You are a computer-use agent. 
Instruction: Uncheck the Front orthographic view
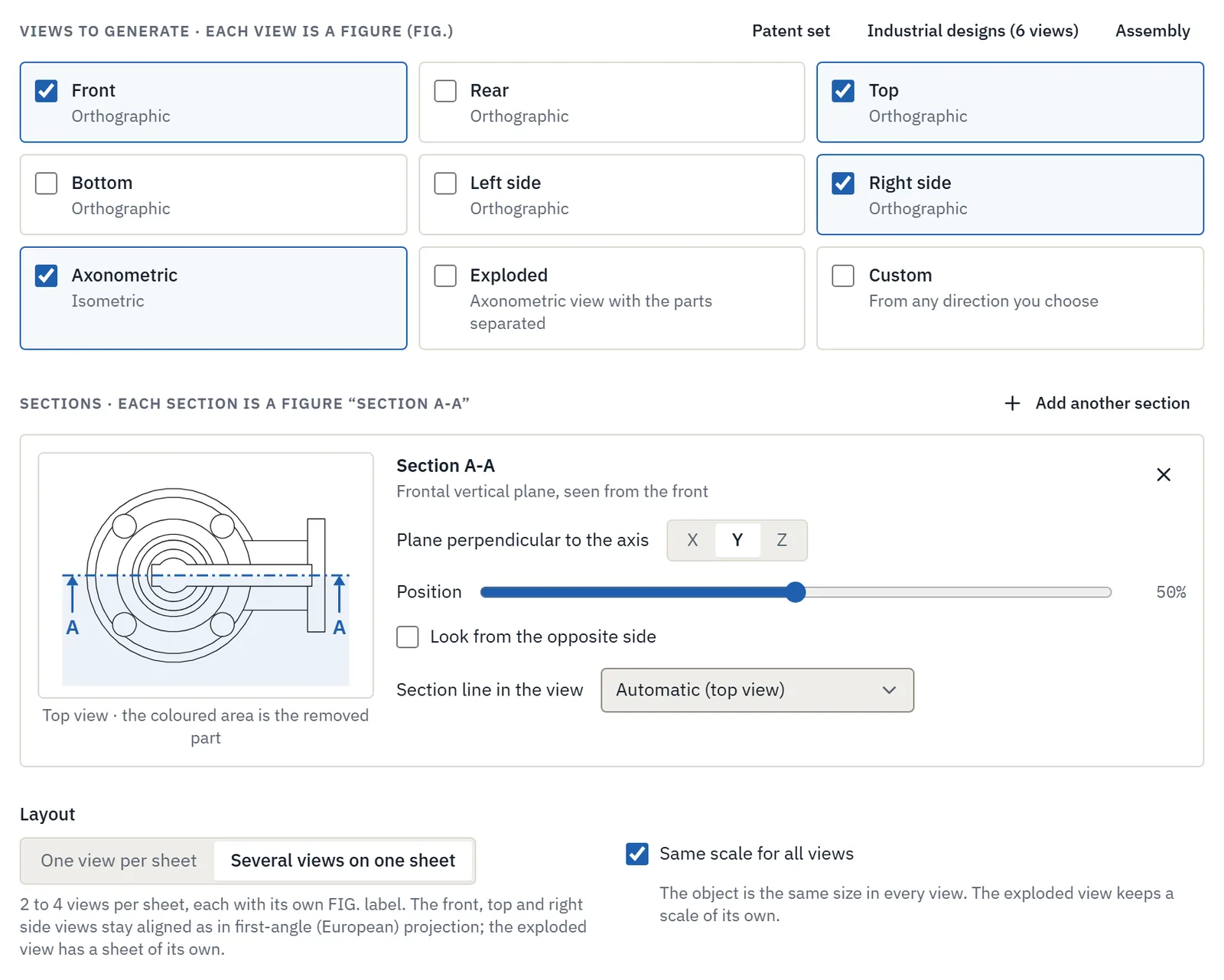click(x=47, y=91)
